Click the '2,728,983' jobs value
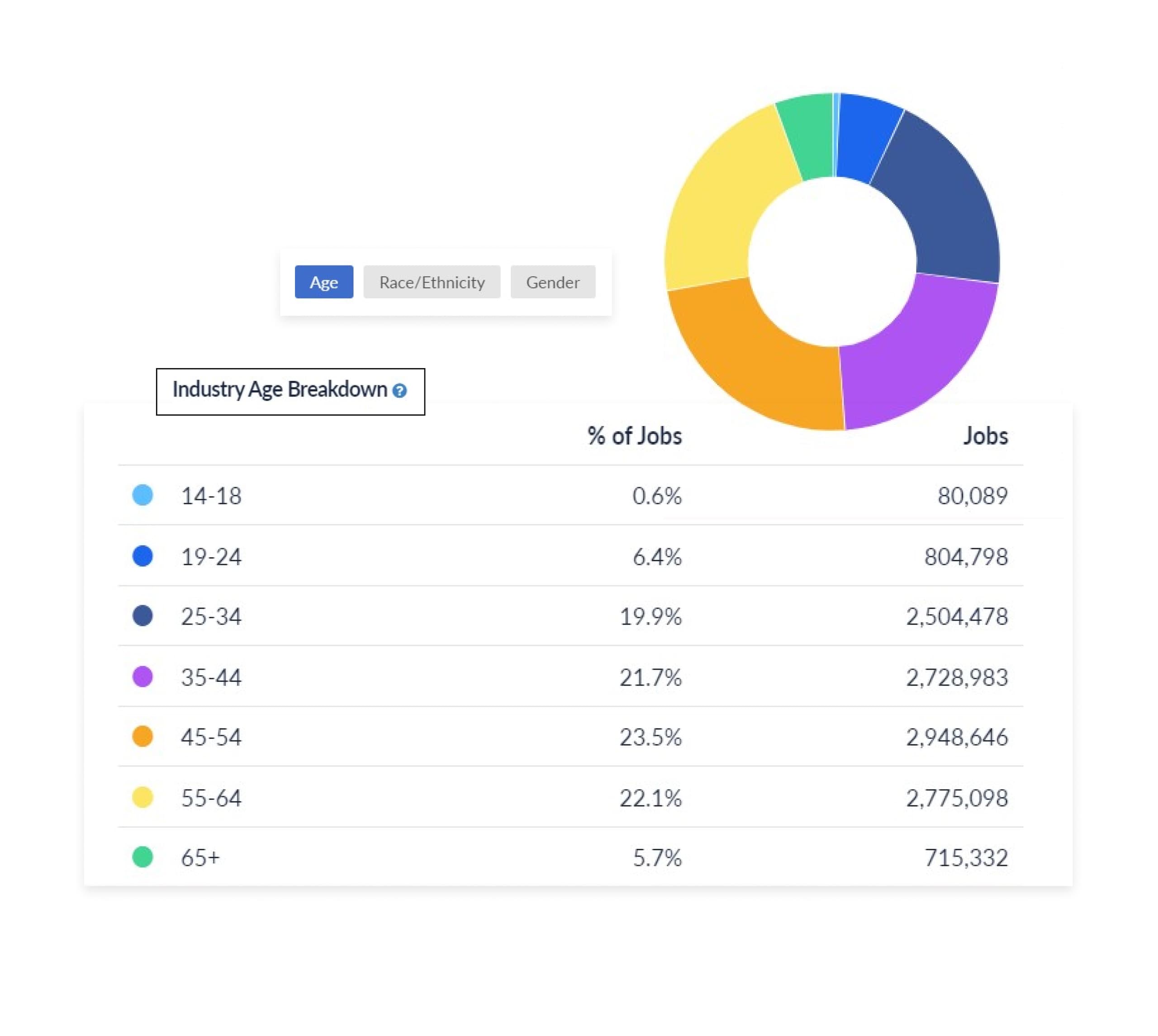The width and height of the screenshot is (1158, 1036). tap(957, 677)
